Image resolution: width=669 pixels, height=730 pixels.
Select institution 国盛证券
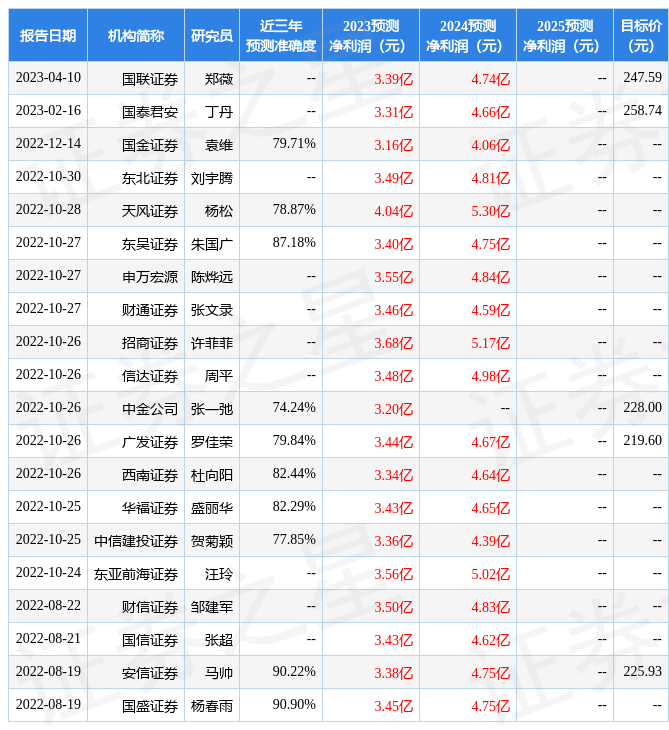[150, 706]
